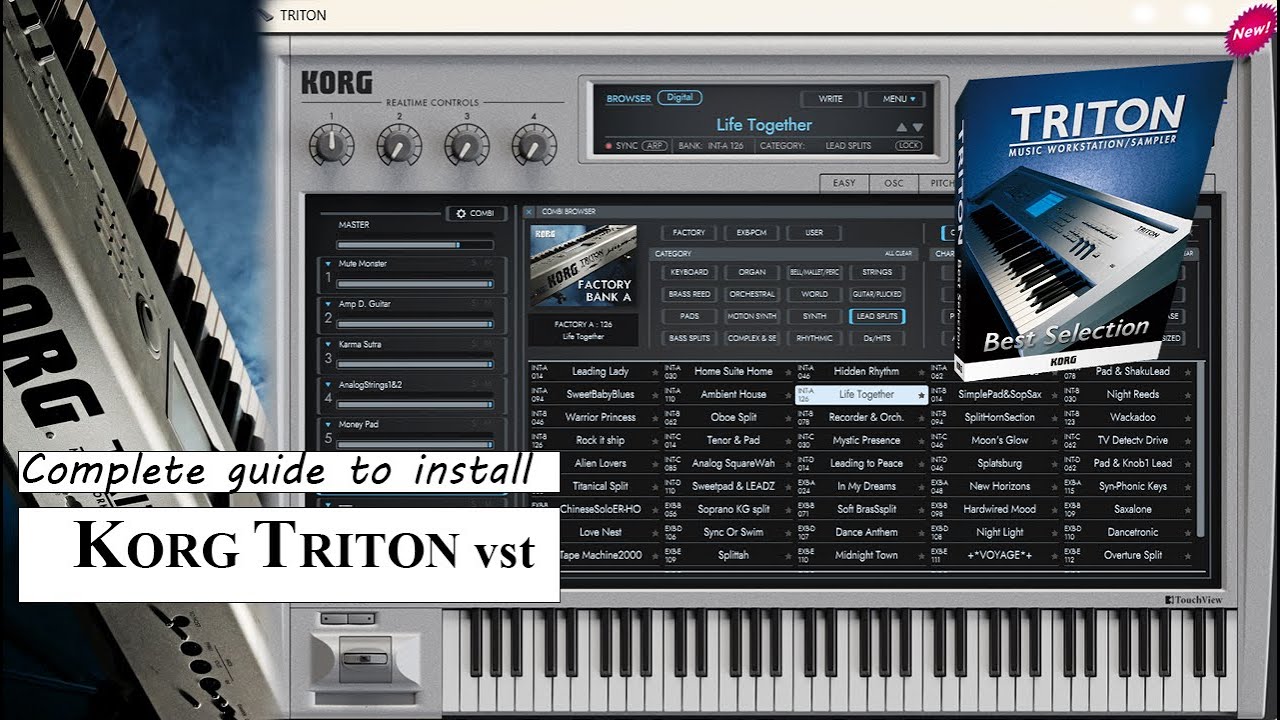Adjust the MASTER volume slider
Viewport: 1280px width, 720px height.
click(414, 244)
